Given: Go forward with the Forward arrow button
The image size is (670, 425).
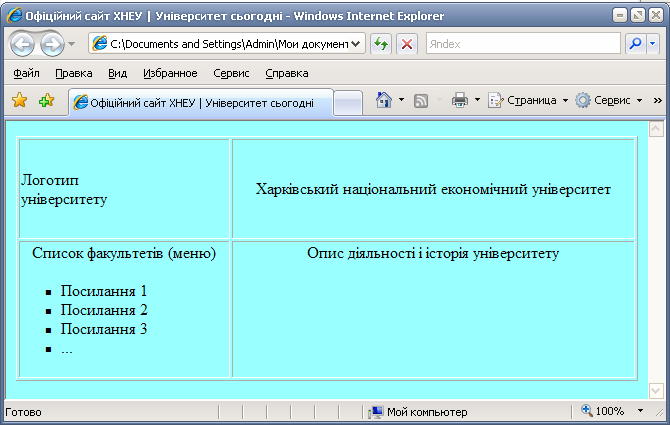Looking at the screenshot, I should [x=52, y=44].
